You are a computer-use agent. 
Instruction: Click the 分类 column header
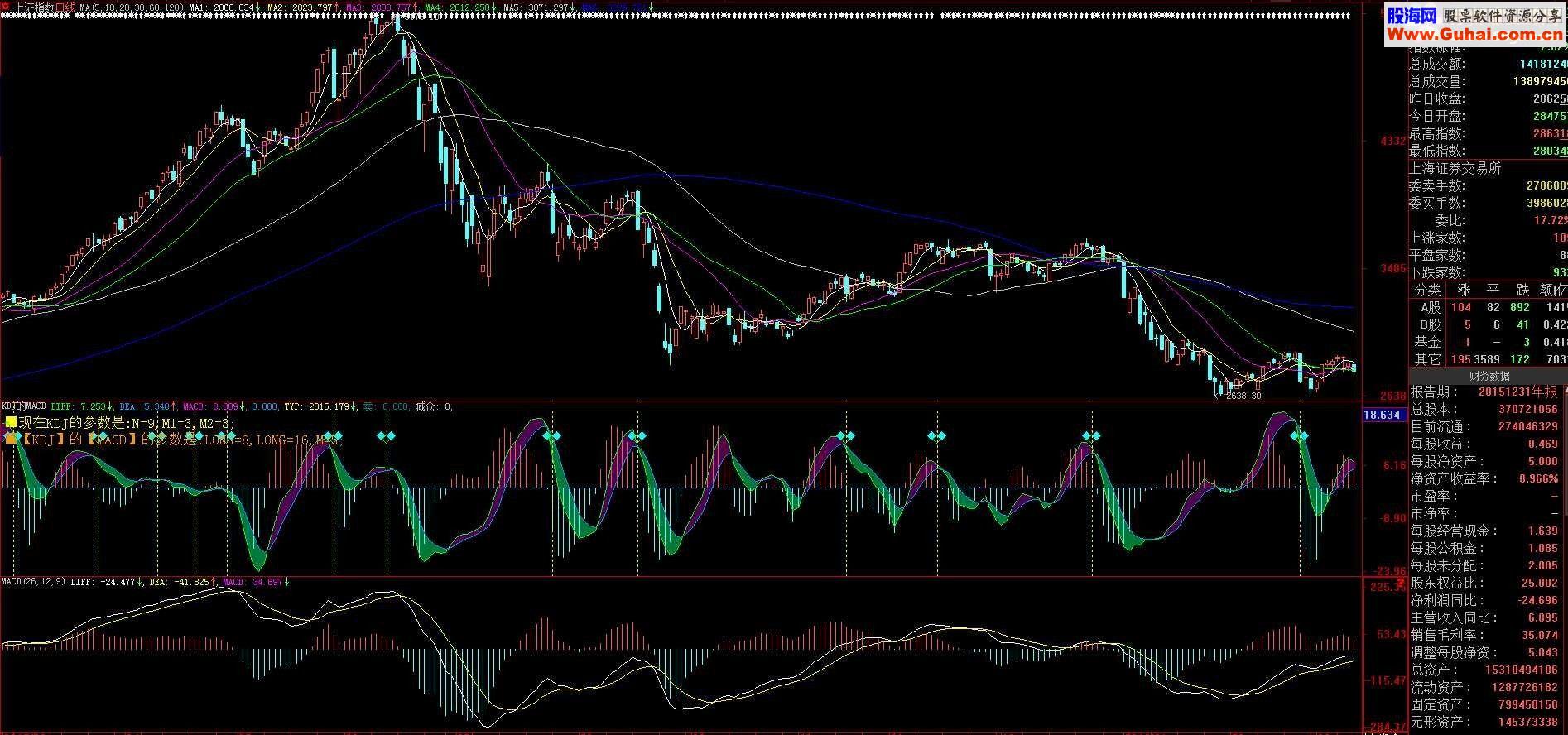(1427, 290)
